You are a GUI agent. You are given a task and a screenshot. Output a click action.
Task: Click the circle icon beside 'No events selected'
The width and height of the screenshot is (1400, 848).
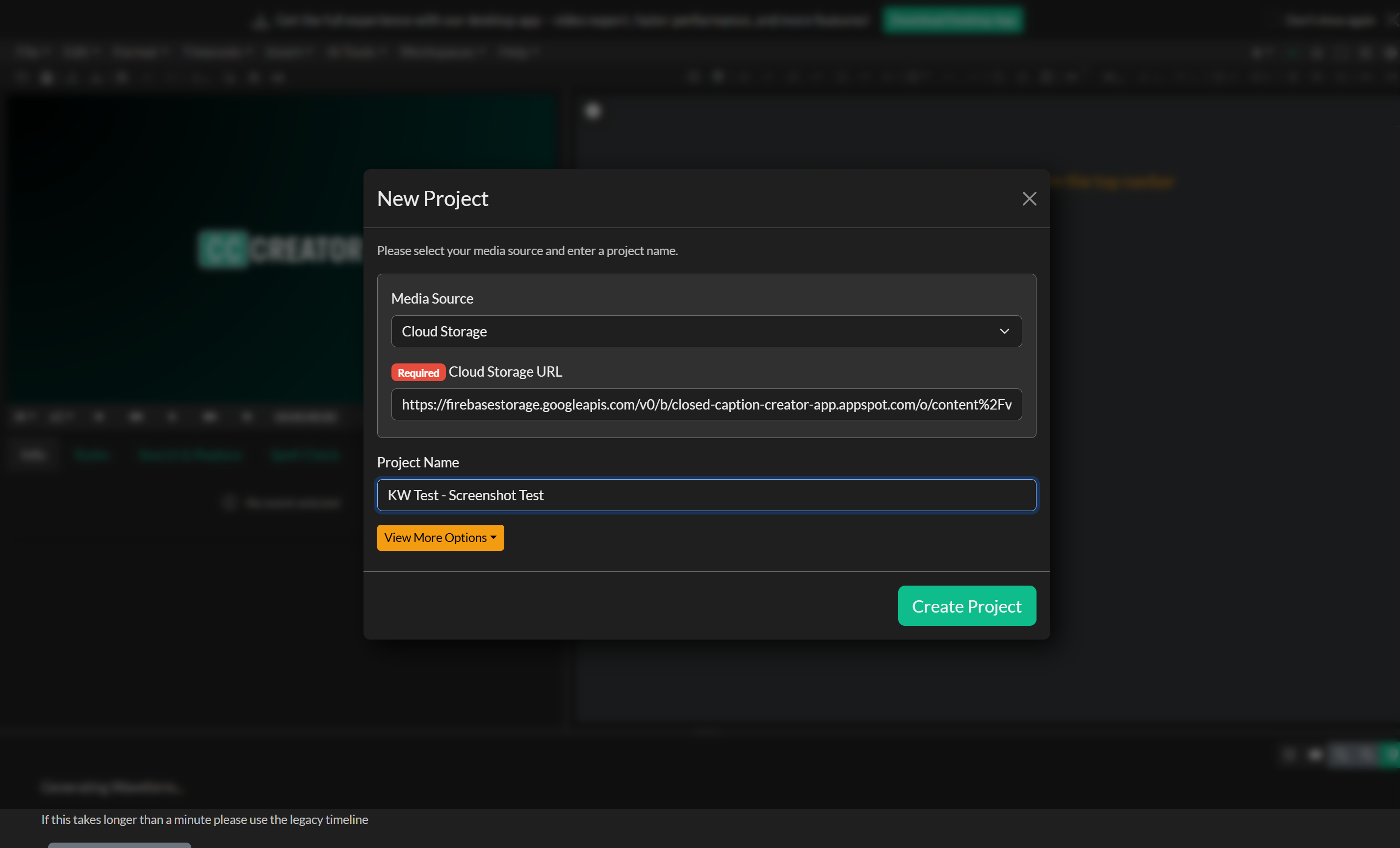pyautogui.click(x=230, y=502)
